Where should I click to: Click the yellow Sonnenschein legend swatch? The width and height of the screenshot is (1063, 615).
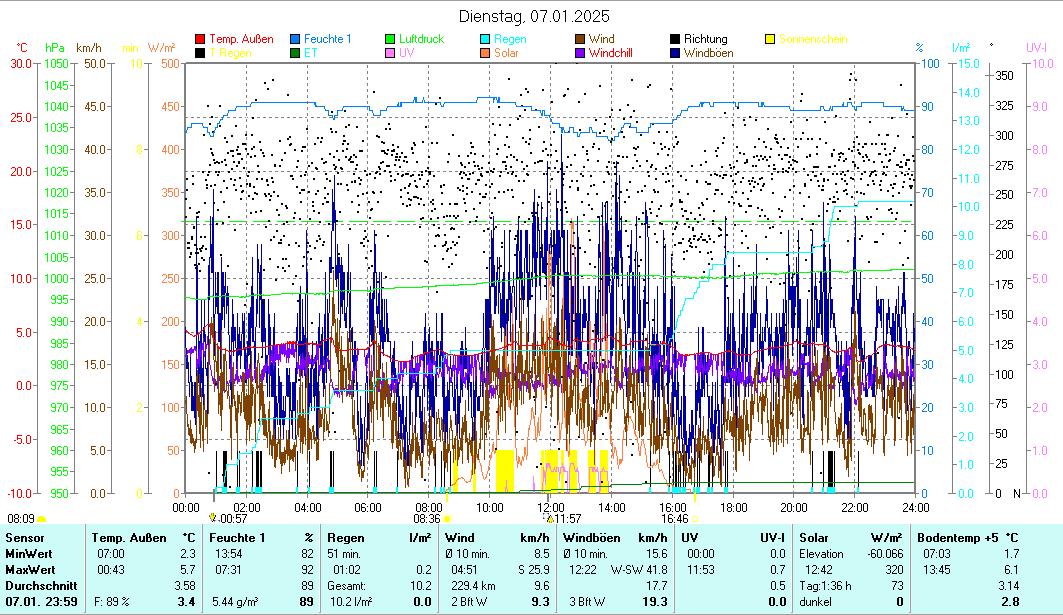[x=770, y=40]
